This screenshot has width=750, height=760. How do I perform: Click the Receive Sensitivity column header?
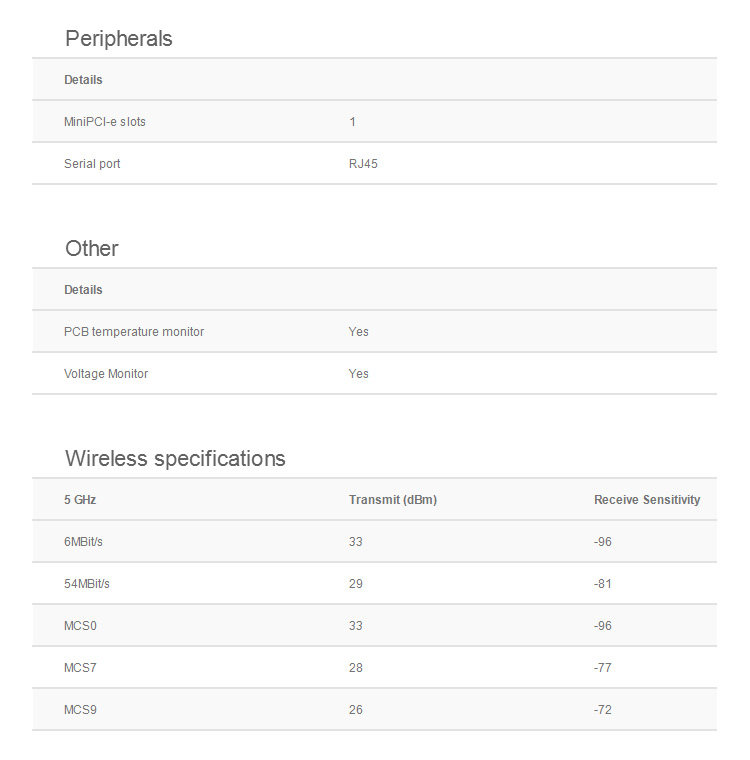[647, 500]
